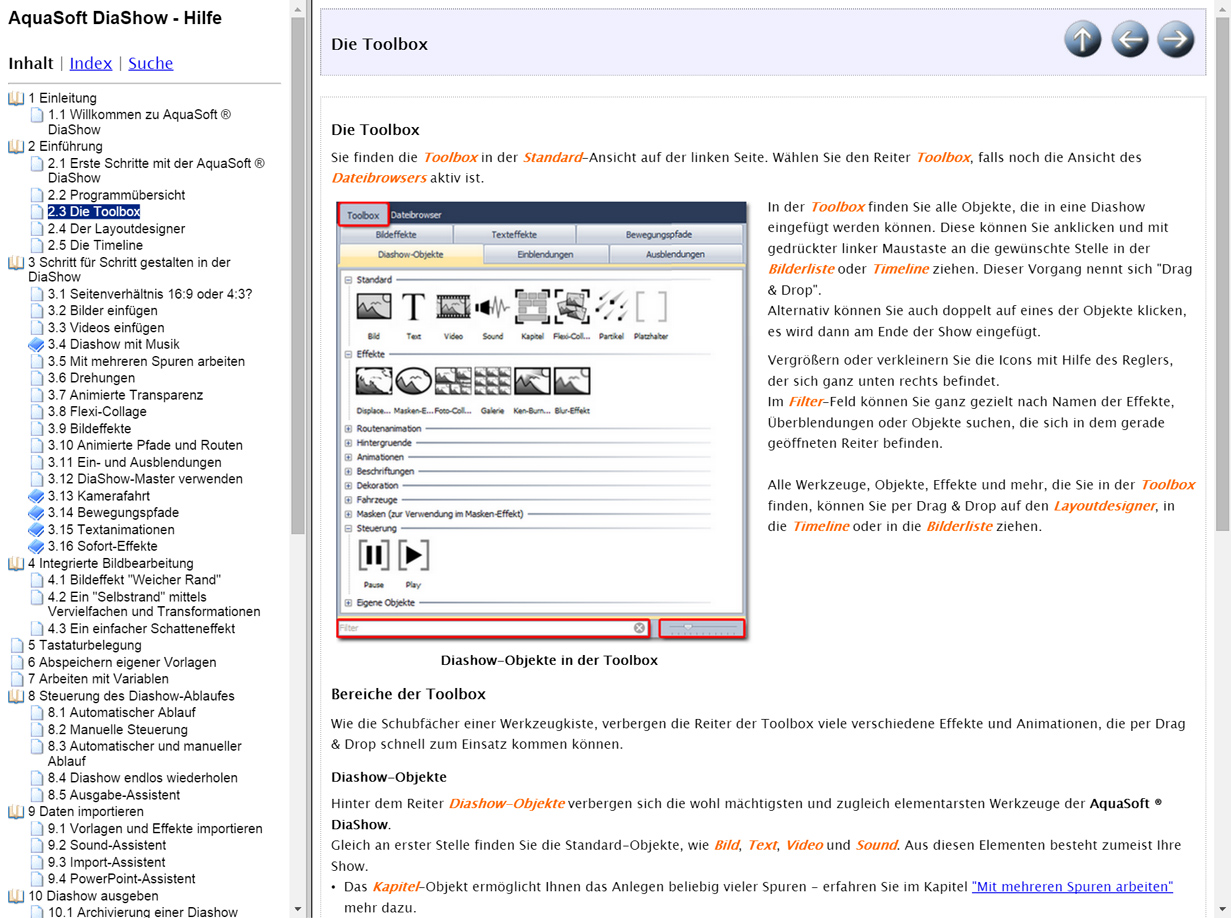
Task: Click the page icon beside 9.2 Sound-Assistent
Action: point(37,845)
